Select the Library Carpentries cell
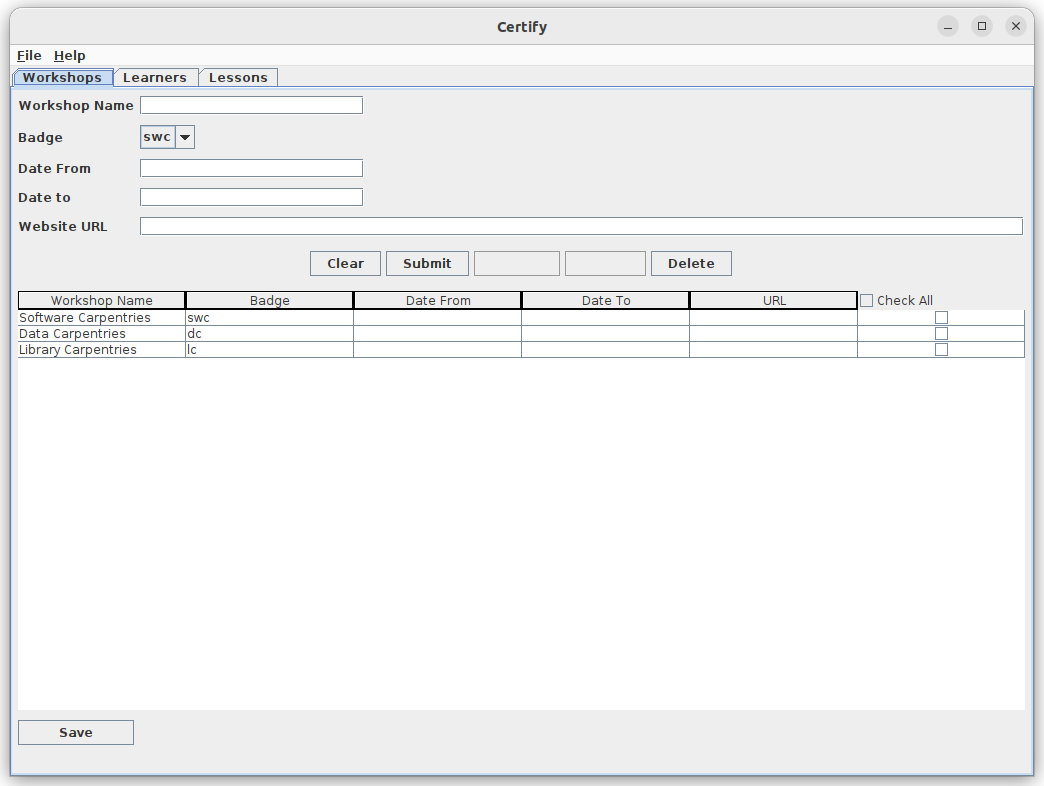 point(102,349)
